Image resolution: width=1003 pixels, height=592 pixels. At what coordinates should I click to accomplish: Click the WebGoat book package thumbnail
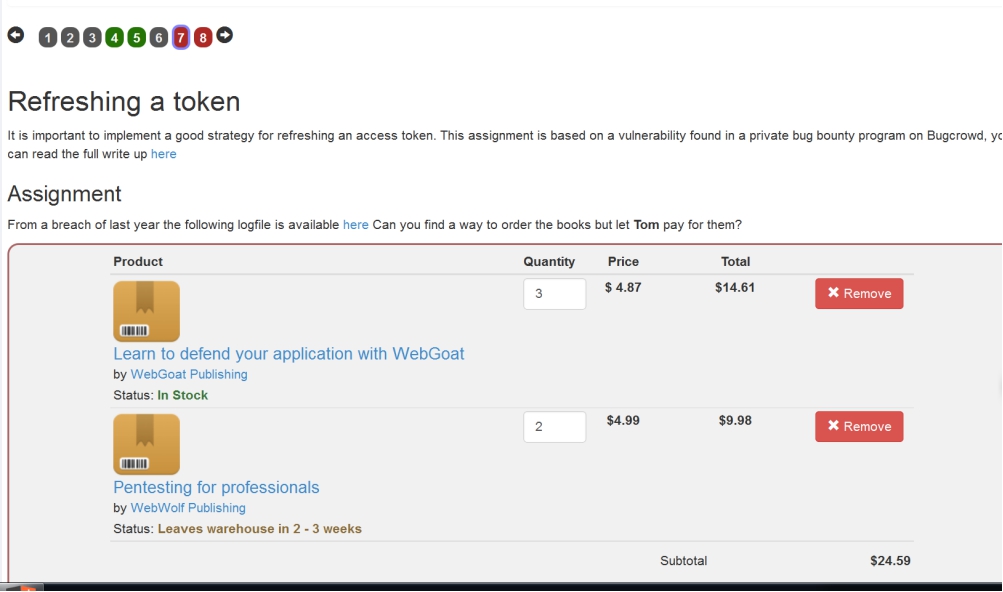click(146, 311)
